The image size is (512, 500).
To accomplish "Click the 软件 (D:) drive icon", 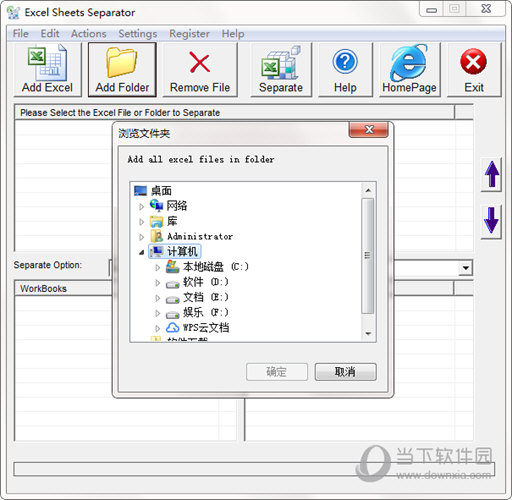I will point(172,284).
